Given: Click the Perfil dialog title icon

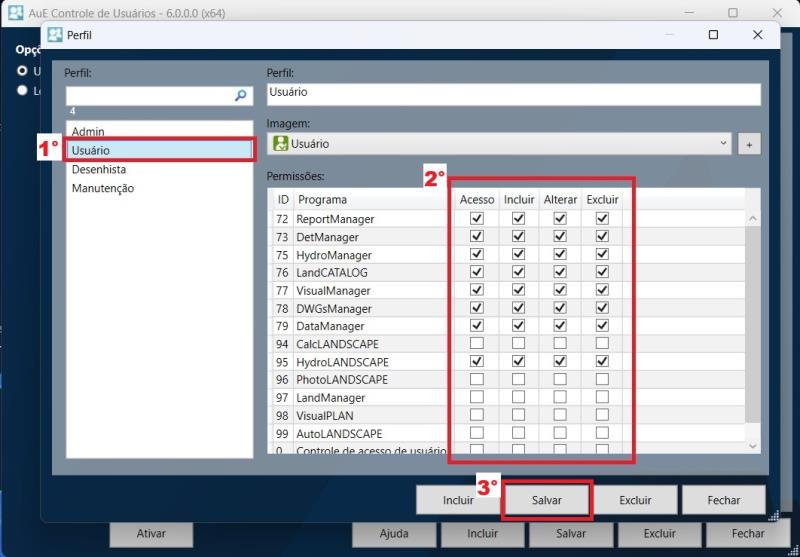Looking at the screenshot, I should tap(55, 34).
